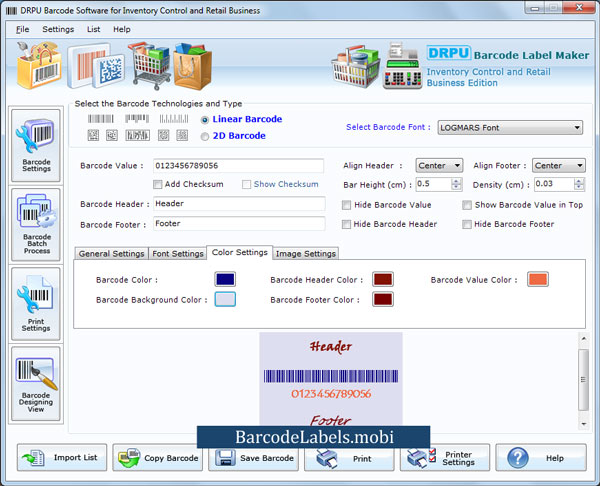Switch to Barcode Designing View
Screen dimensions: 600x486
click(x=36, y=384)
